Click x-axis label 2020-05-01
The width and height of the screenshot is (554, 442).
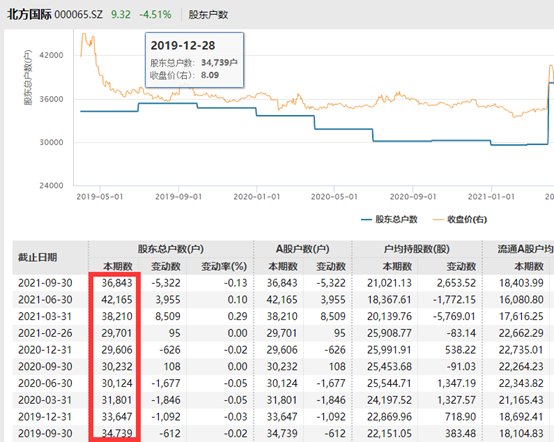pos(334,196)
